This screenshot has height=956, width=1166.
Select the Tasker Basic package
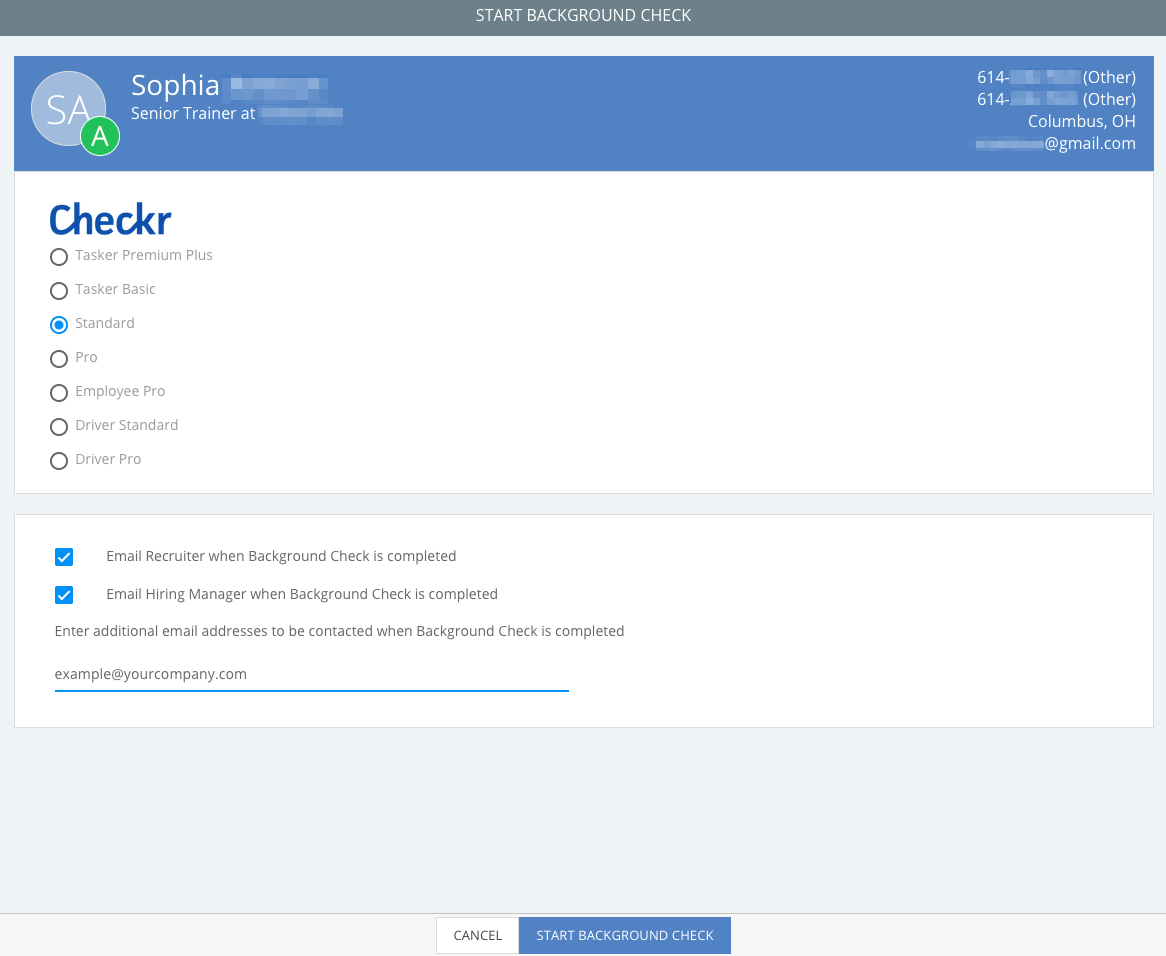click(59, 291)
